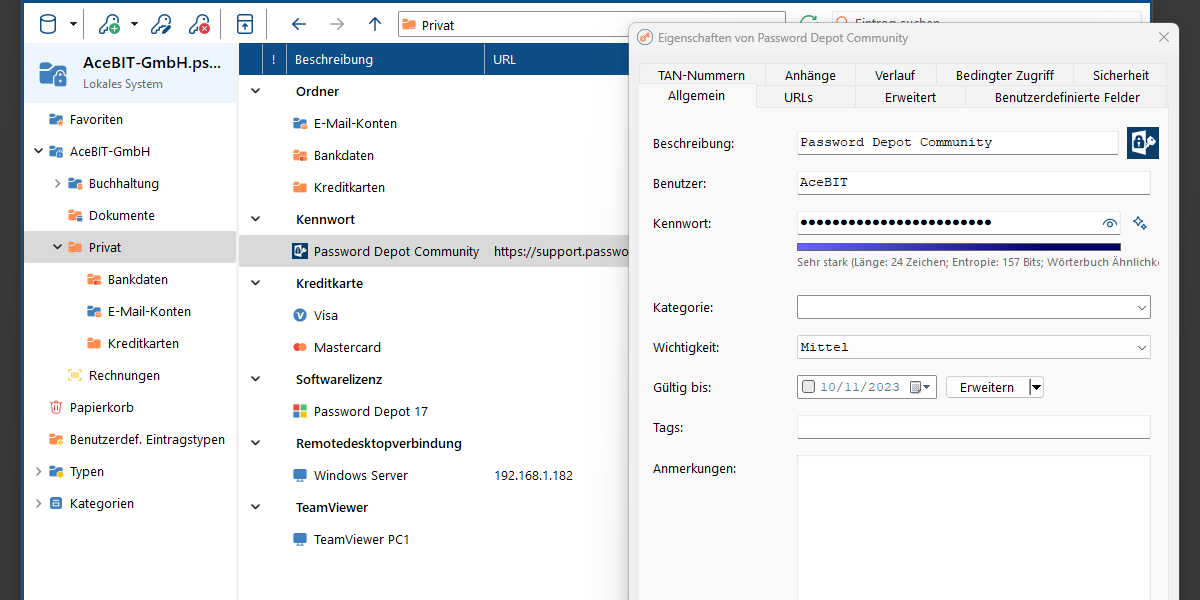The height and width of the screenshot is (600, 1200).
Task: Open the database dropdown arrow in toolbar
Action: click(73, 24)
